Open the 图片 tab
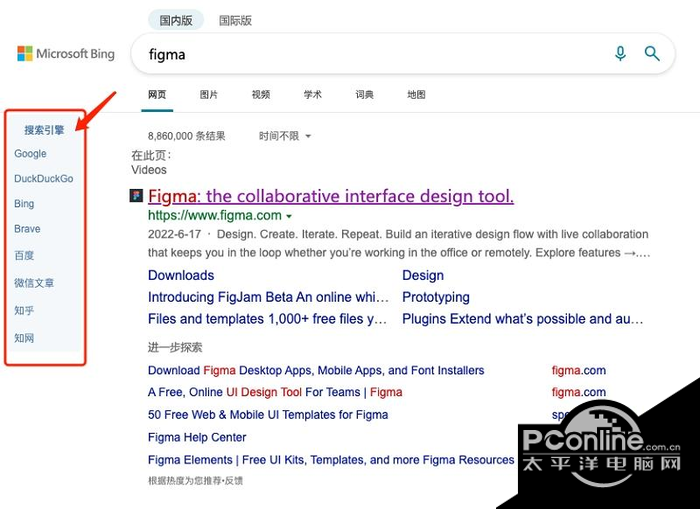 (x=209, y=95)
